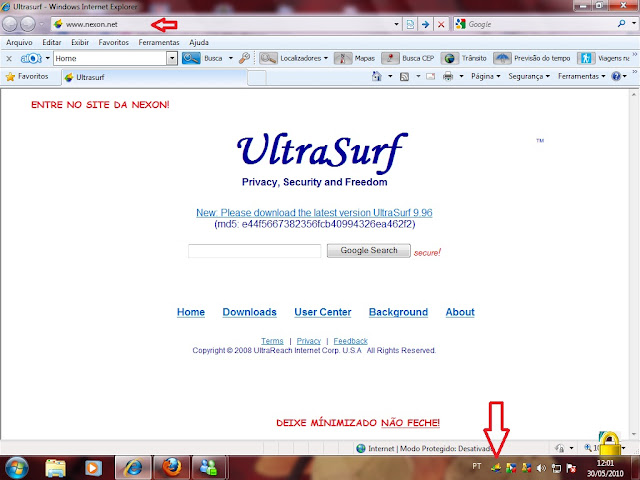Click the Privacy link
The image size is (640, 480).
[309, 341]
